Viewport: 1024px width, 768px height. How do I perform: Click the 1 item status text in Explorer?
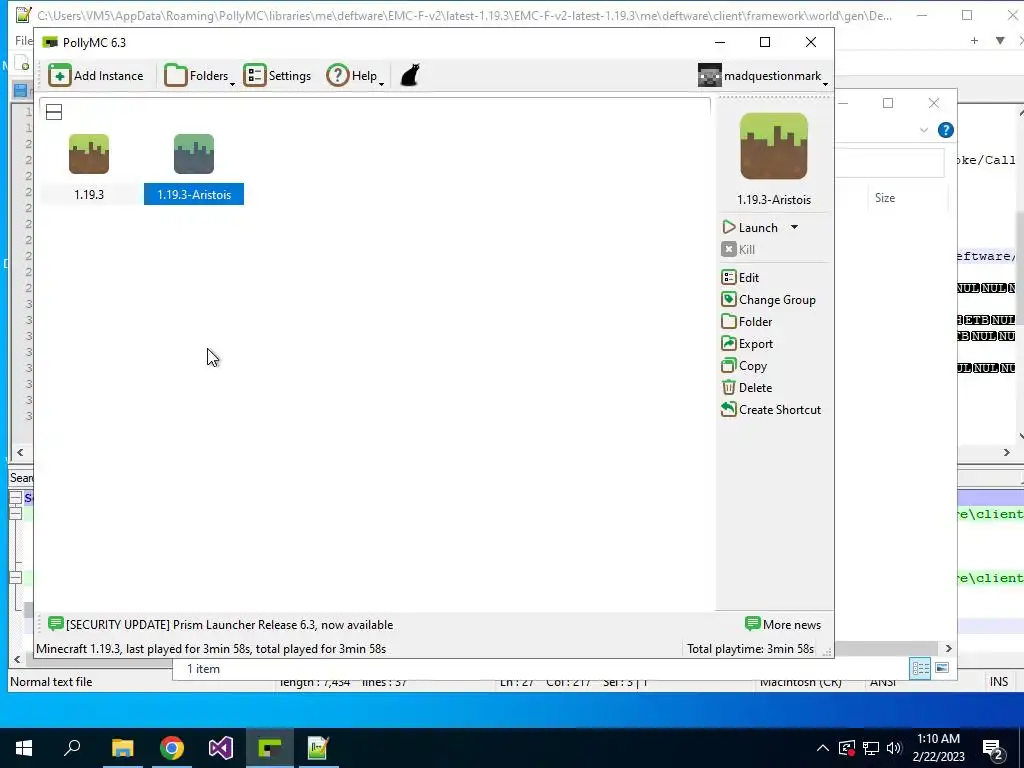point(203,669)
